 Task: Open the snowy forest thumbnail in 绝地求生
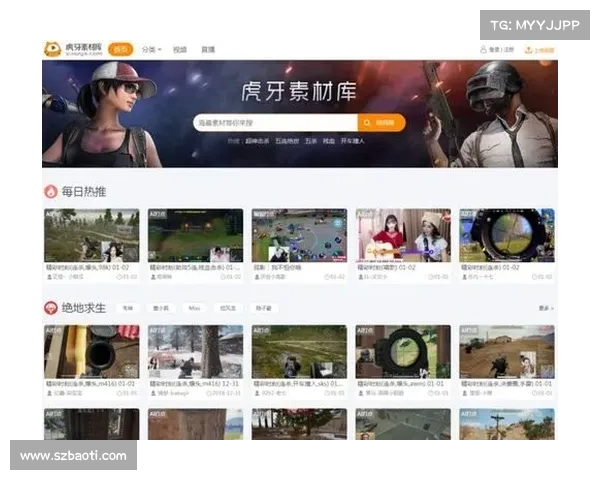pyautogui.click(x=196, y=352)
